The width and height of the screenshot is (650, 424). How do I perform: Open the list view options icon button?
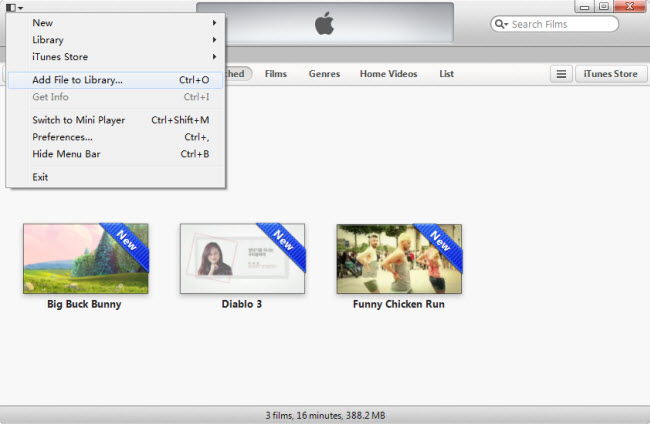[561, 74]
